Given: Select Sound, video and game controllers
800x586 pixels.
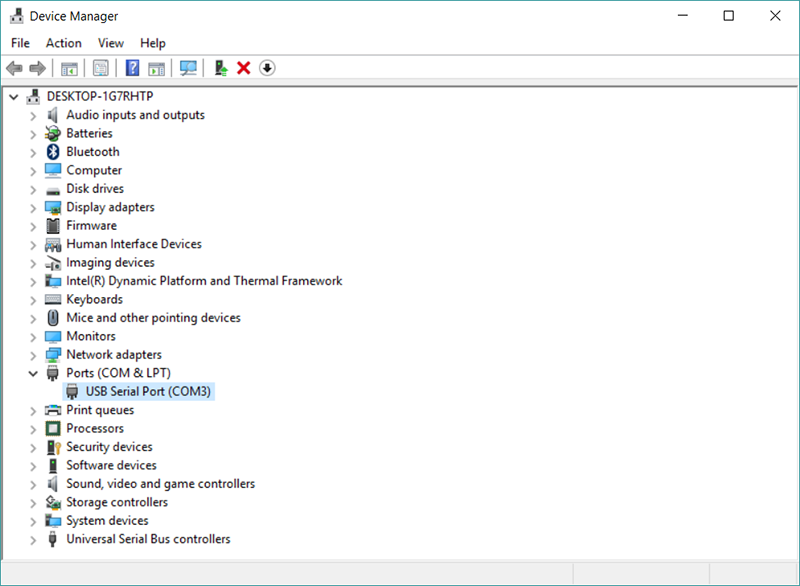Looking at the screenshot, I should pos(160,484).
